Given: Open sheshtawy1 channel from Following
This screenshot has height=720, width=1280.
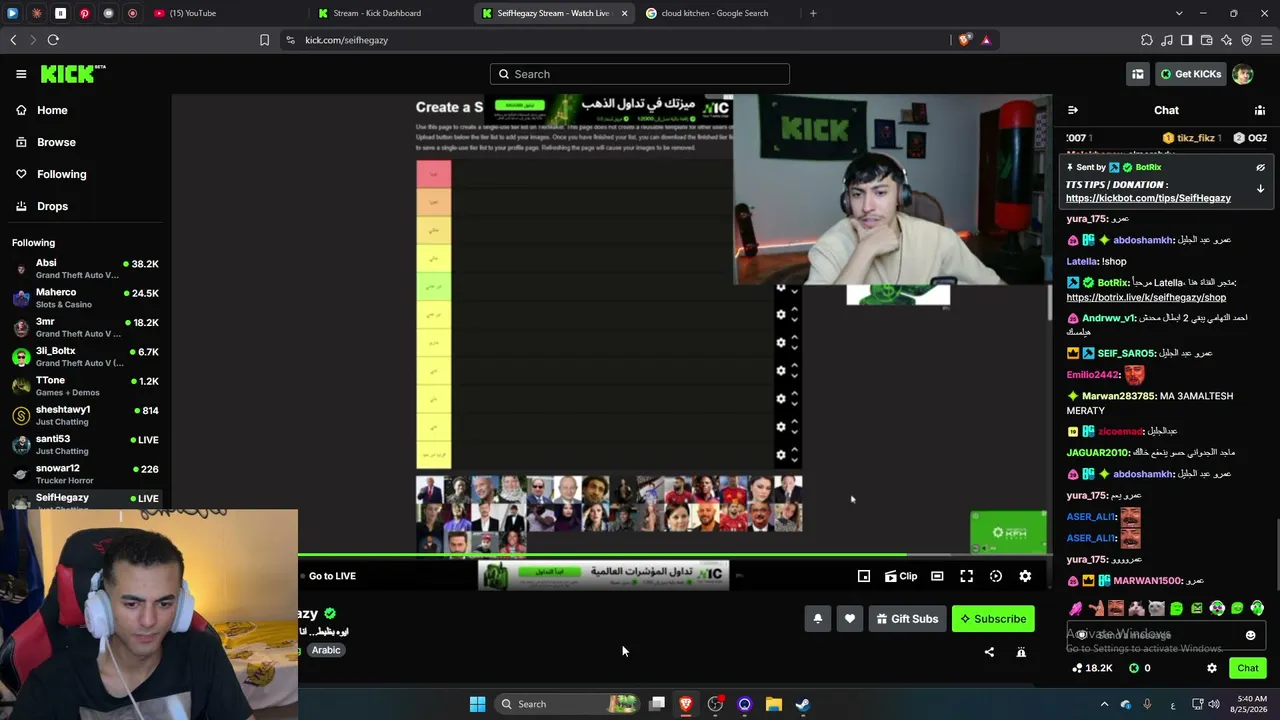Looking at the screenshot, I should tap(85, 415).
